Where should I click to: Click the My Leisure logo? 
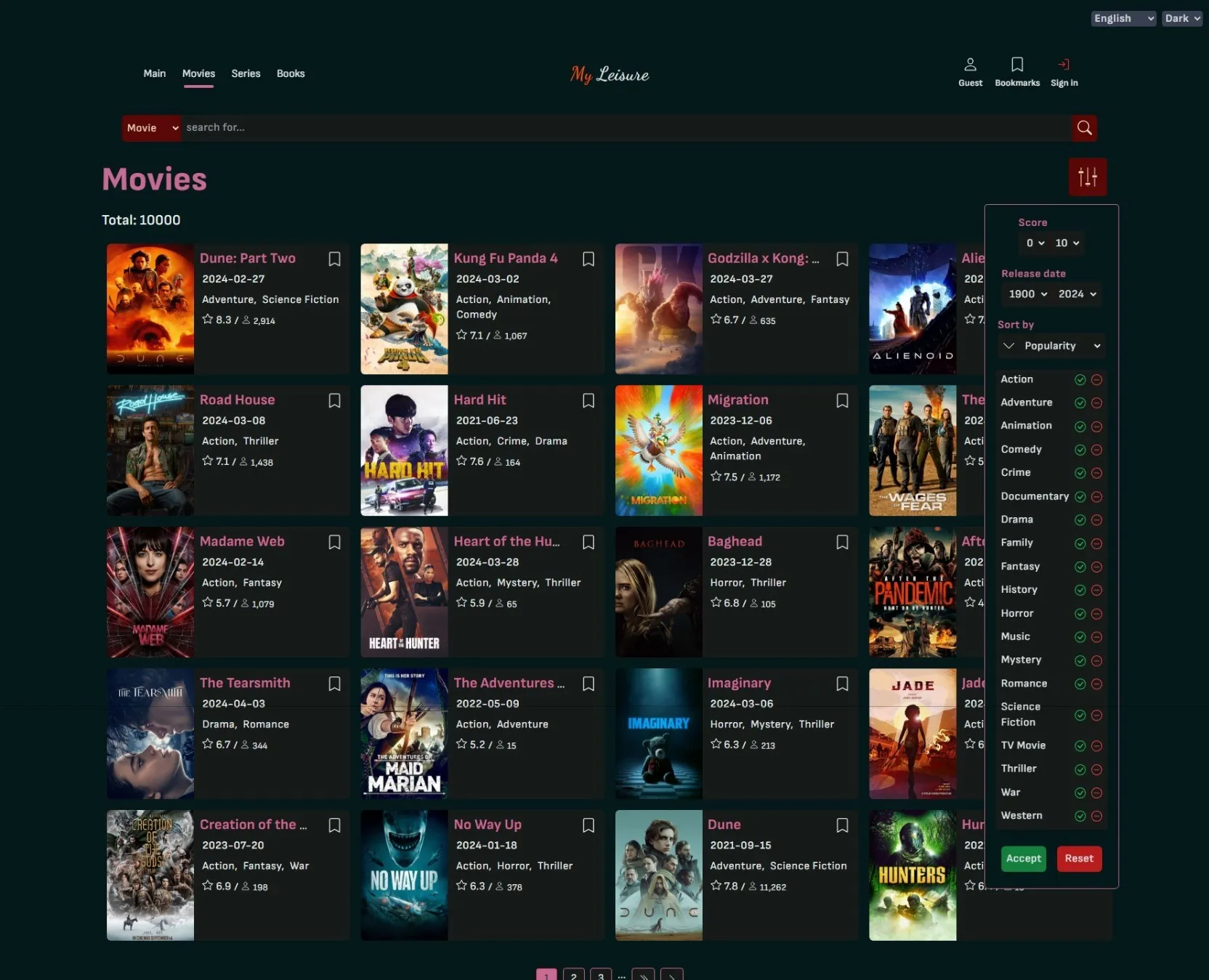[x=610, y=74]
